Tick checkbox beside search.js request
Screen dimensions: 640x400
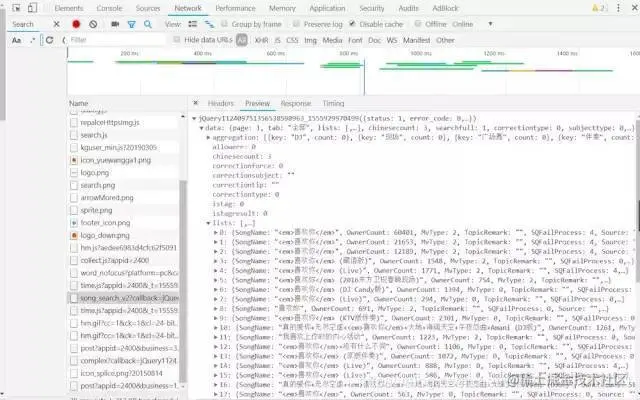73,135
